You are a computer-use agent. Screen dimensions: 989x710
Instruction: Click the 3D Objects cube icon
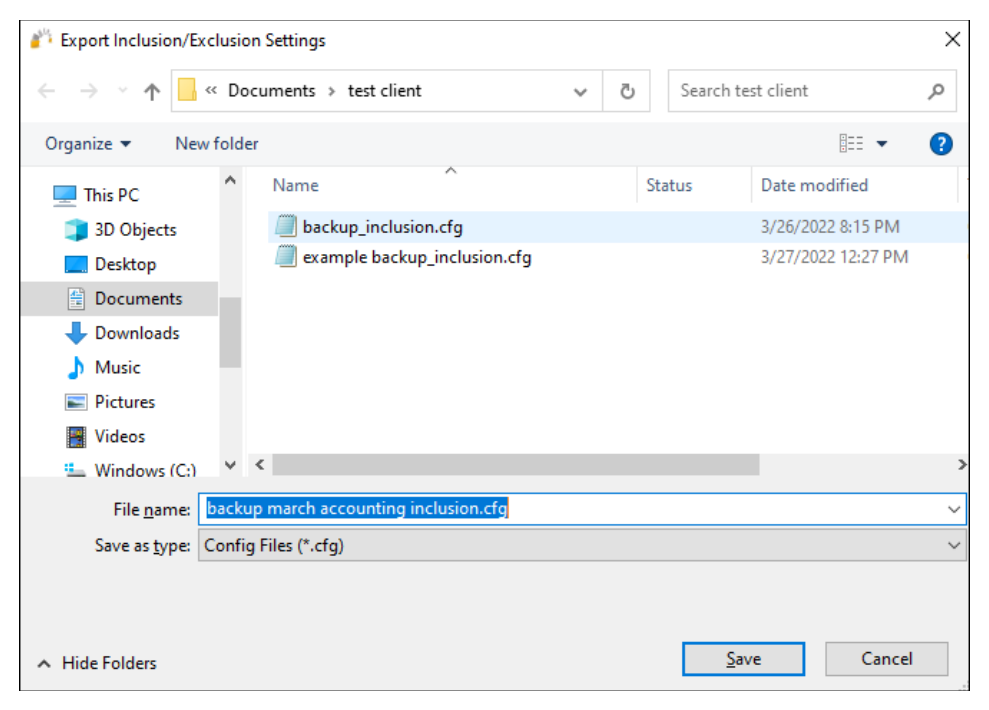(76, 230)
